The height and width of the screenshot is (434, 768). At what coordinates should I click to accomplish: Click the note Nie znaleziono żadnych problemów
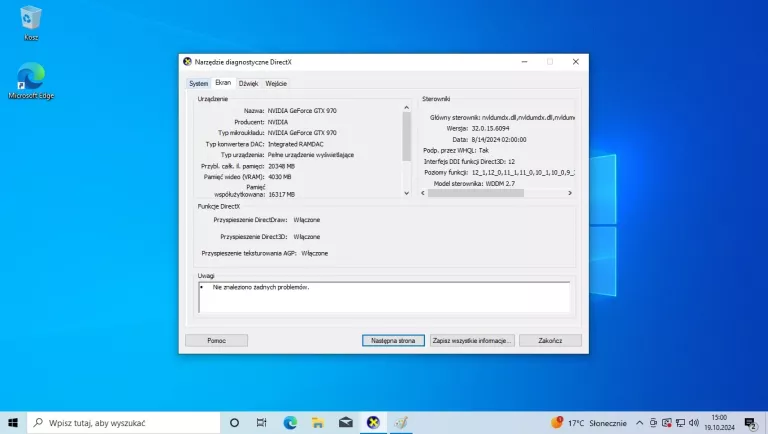click(261, 287)
